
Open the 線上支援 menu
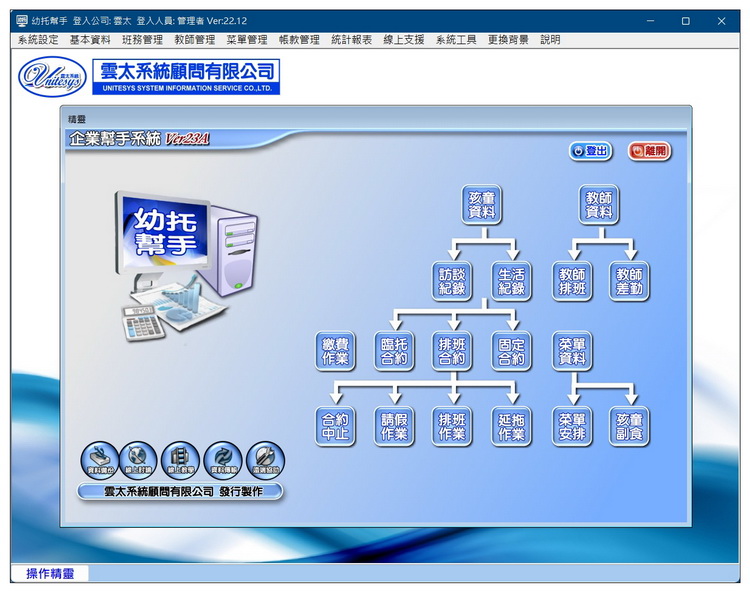(x=404, y=40)
